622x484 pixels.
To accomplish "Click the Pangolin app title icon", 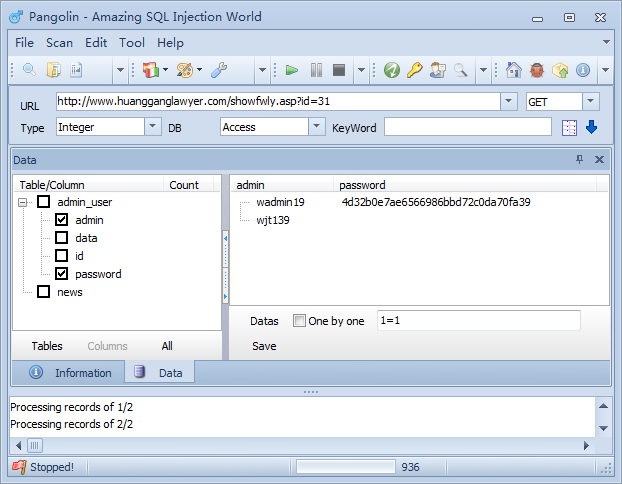I will pyautogui.click(x=16, y=17).
